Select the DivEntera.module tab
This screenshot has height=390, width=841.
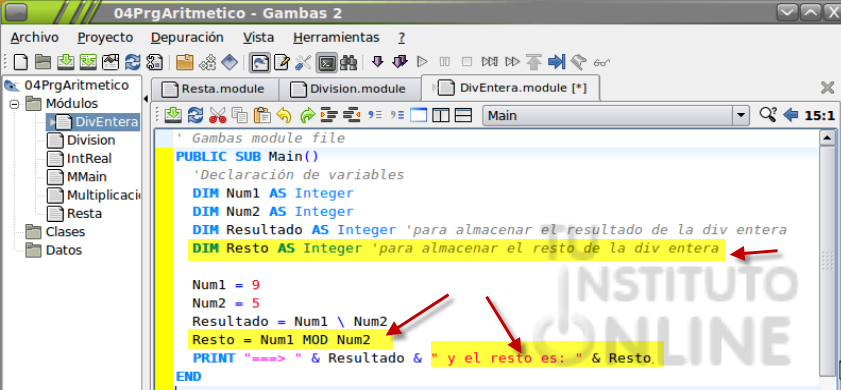click(511, 88)
